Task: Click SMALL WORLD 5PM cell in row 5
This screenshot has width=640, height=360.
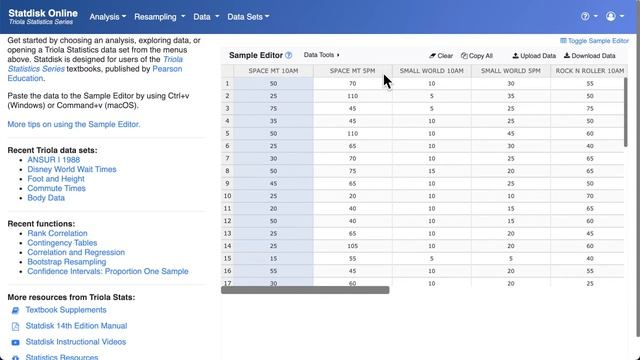Action: [x=511, y=133]
